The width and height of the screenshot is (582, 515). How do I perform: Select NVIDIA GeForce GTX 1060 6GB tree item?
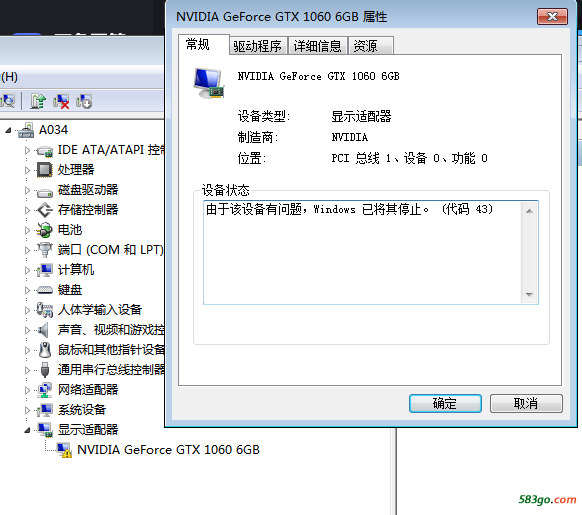tap(168, 450)
